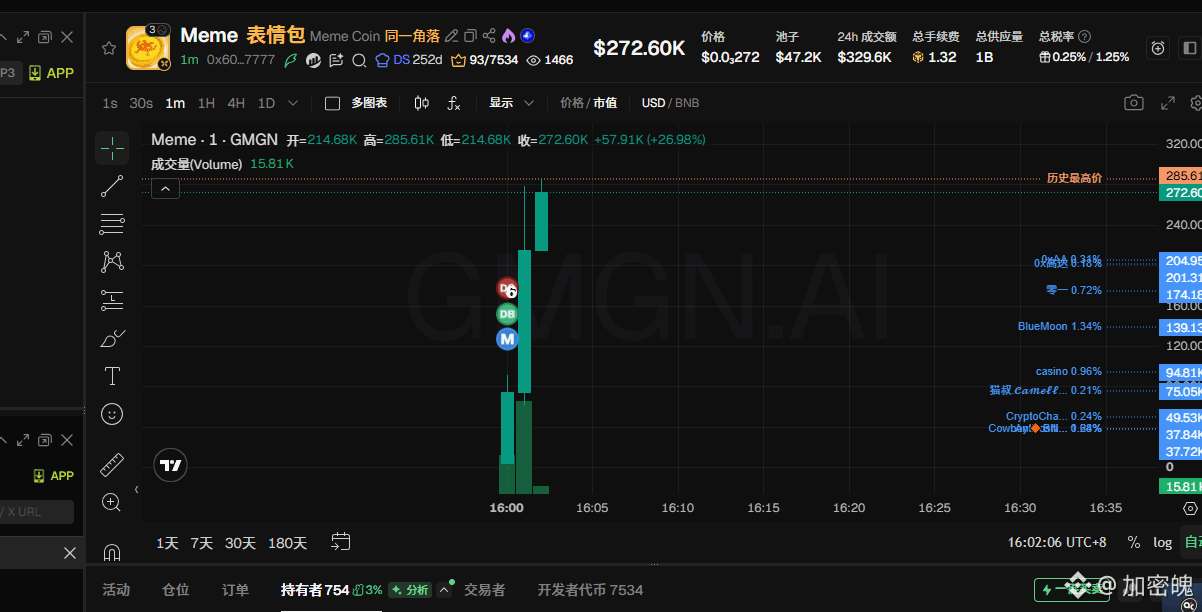Select the brush drawing tool
The height and width of the screenshot is (612, 1202).
pyautogui.click(x=112, y=338)
